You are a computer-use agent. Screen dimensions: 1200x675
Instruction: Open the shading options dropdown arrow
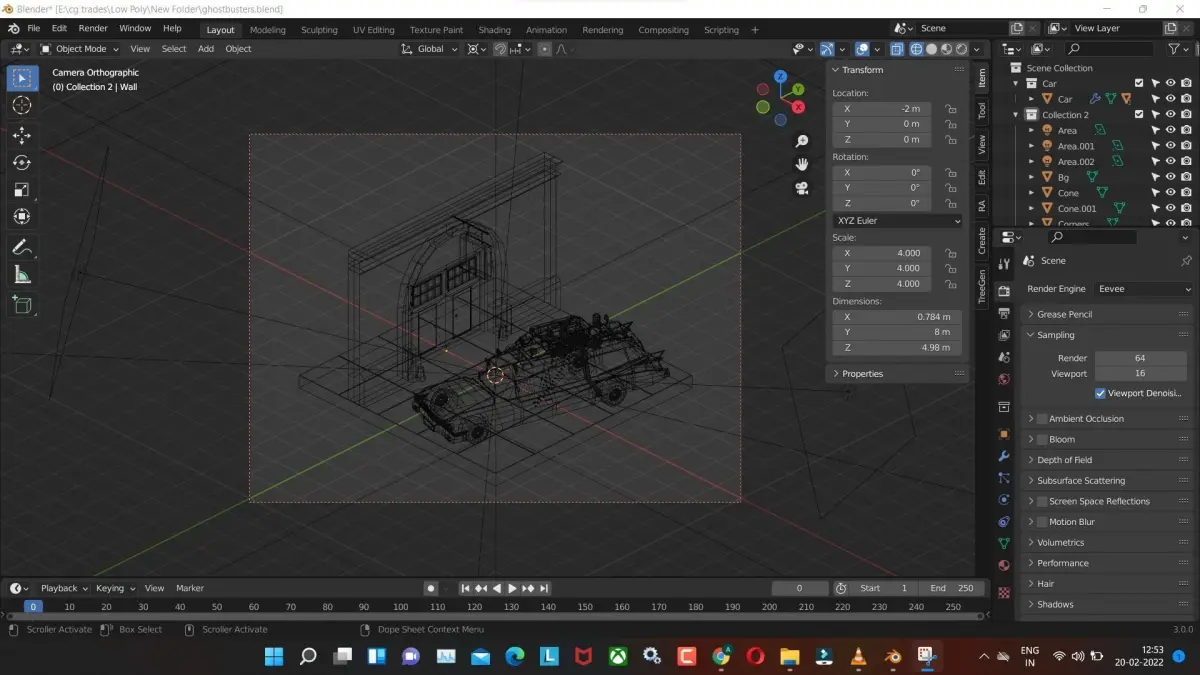click(x=977, y=49)
